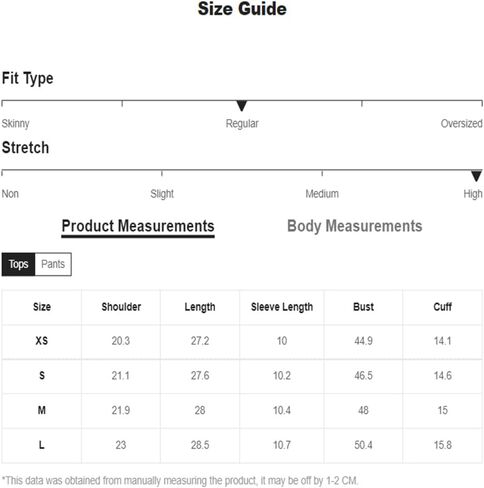Image resolution: width=484 pixels, height=488 pixels.
Task: Toggle to the Pants measurements
Action: tap(53, 264)
